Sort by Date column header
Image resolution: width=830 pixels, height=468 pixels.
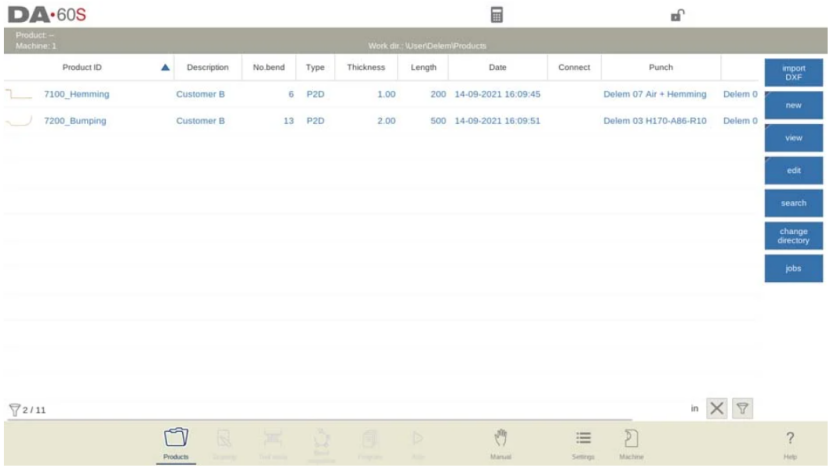click(497, 68)
